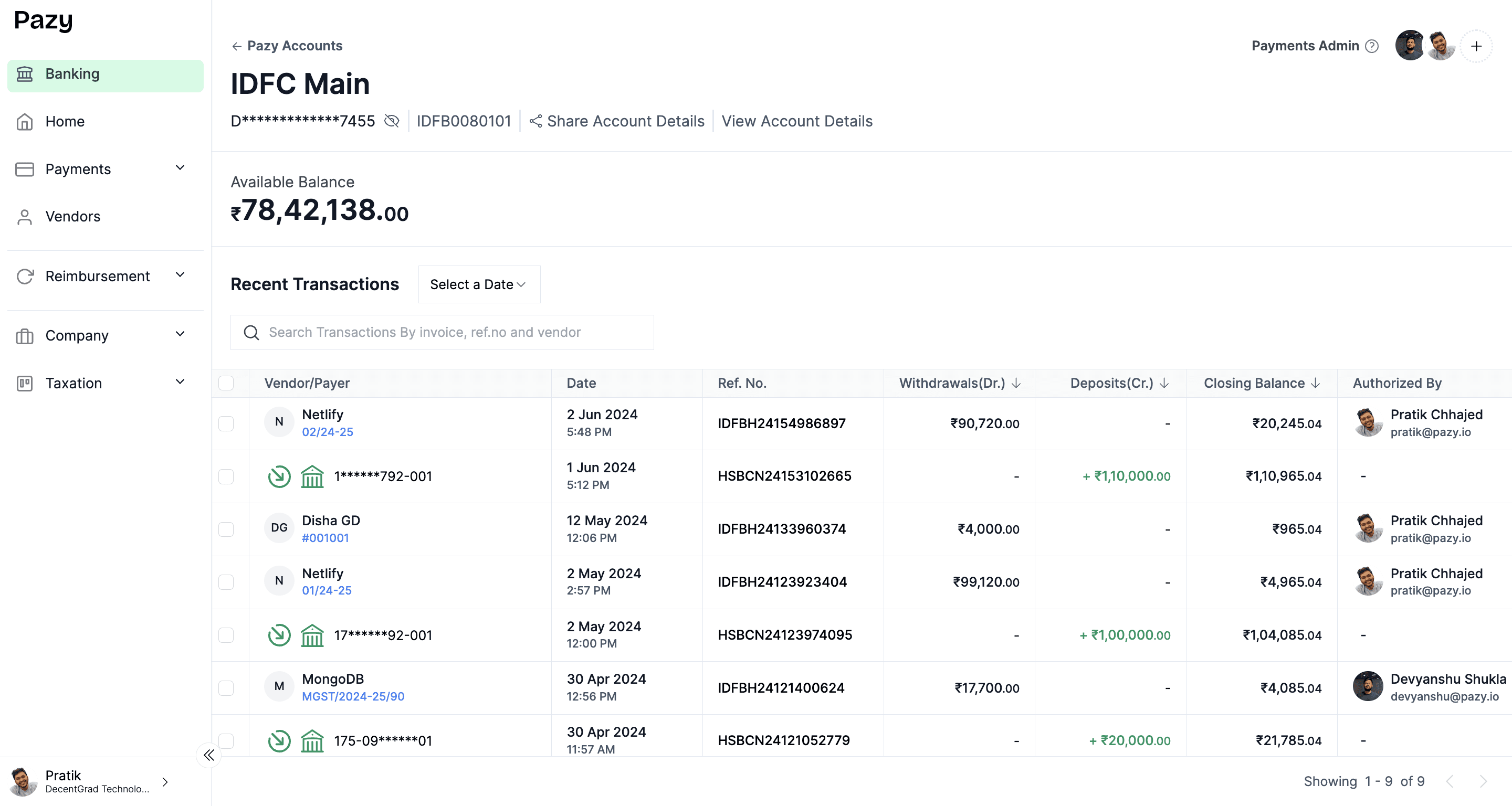Open the search icon in transactions search bar
Image resolution: width=1512 pixels, height=806 pixels.
click(x=251, y=332)
